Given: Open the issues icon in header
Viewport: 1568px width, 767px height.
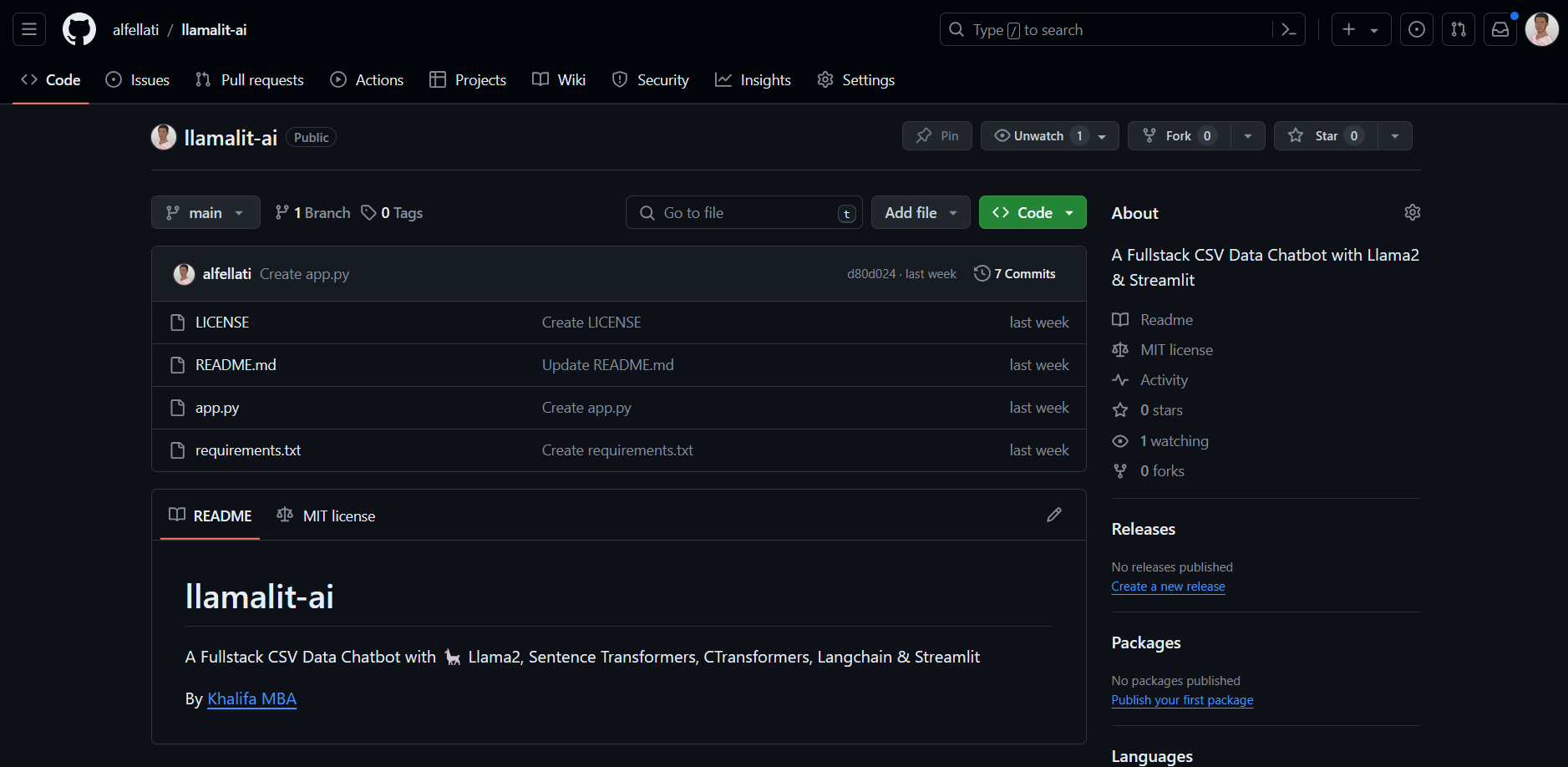Looking at the screenshot, I should 1417,30.
